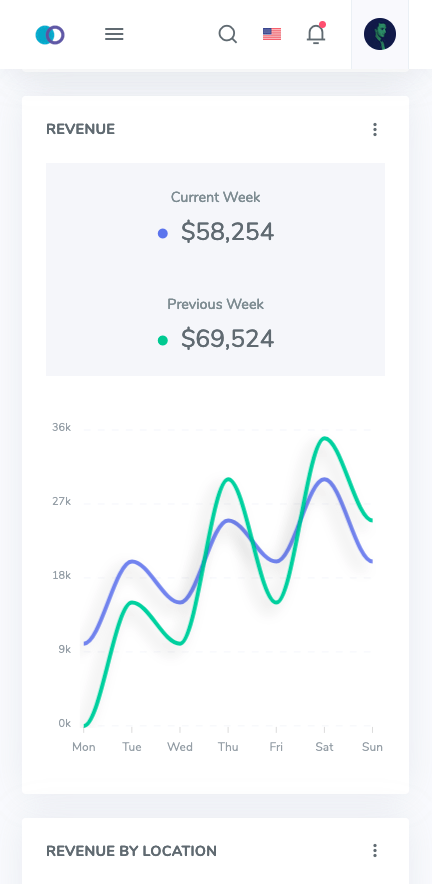This screenshot has height=884, width=432.
Task: Open the US flag language selector
Action: (272, 34)
